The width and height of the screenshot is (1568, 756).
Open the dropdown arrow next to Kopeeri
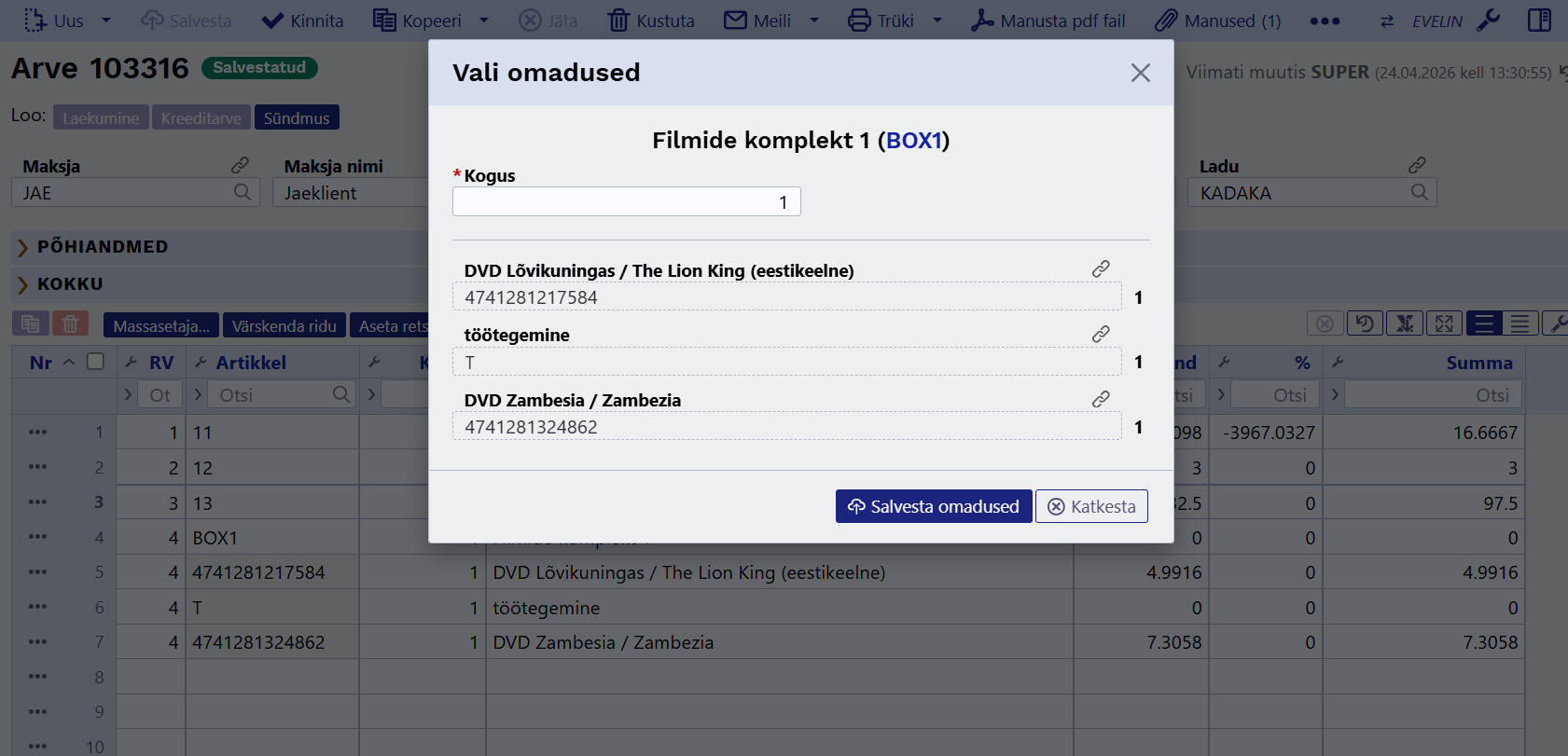(x=484, y=21)
